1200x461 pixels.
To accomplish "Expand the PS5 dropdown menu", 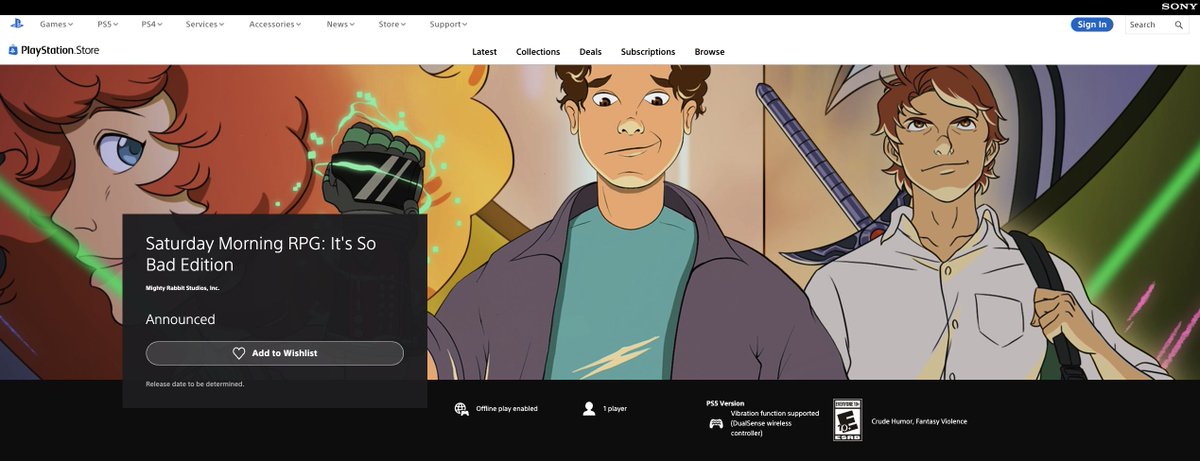I will tap(107, 24).
